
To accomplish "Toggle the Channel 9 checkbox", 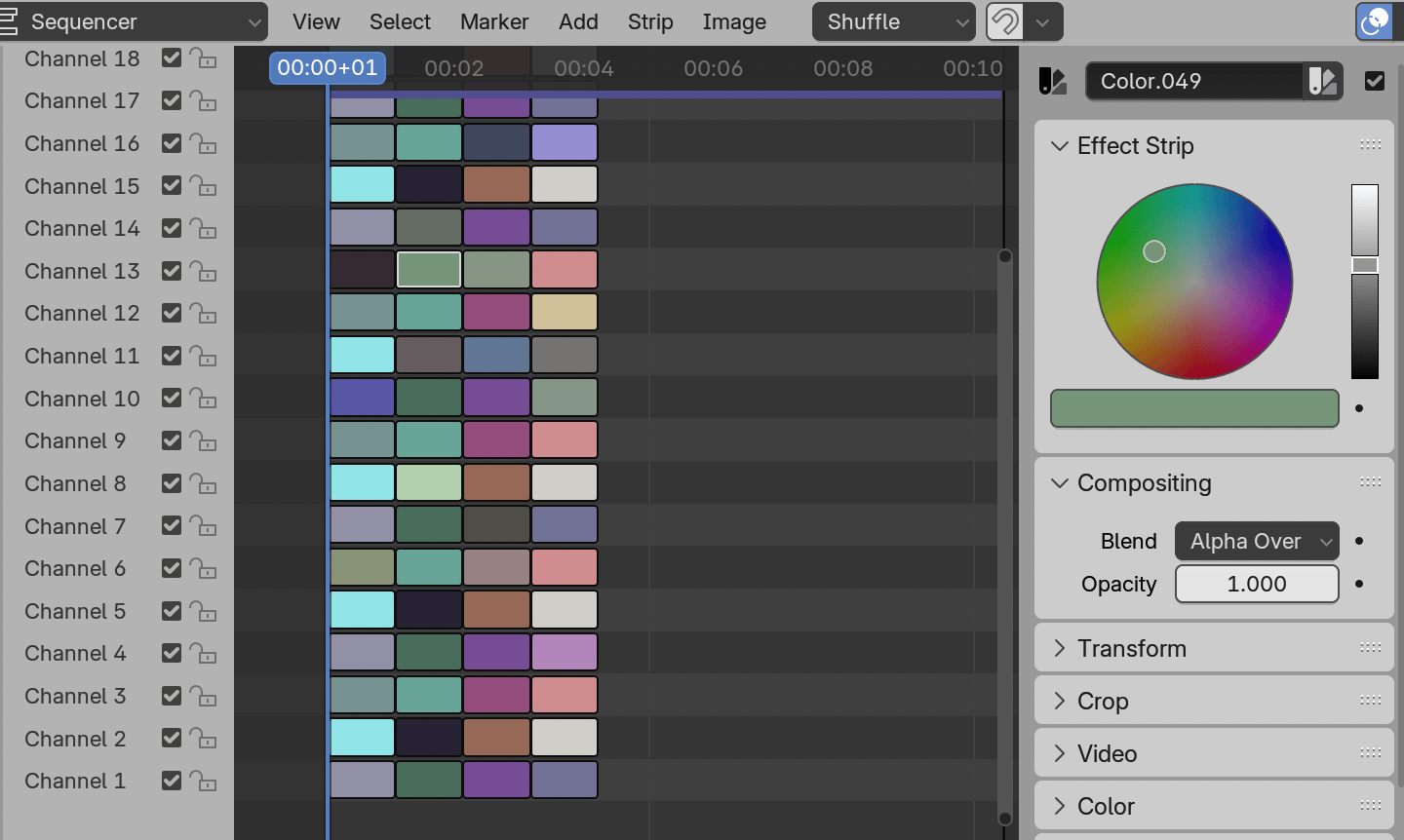I will [172, 440].
